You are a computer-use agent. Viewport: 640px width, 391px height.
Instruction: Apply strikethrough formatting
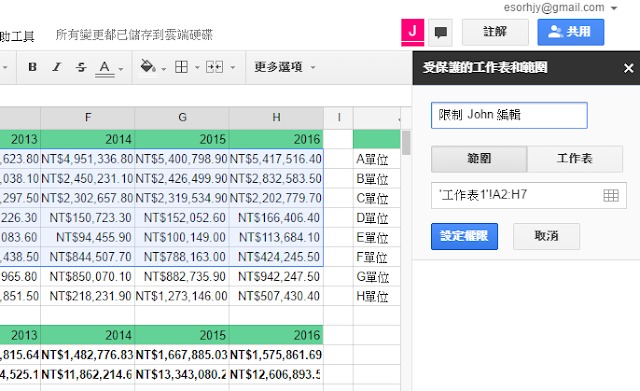(81, 67)
